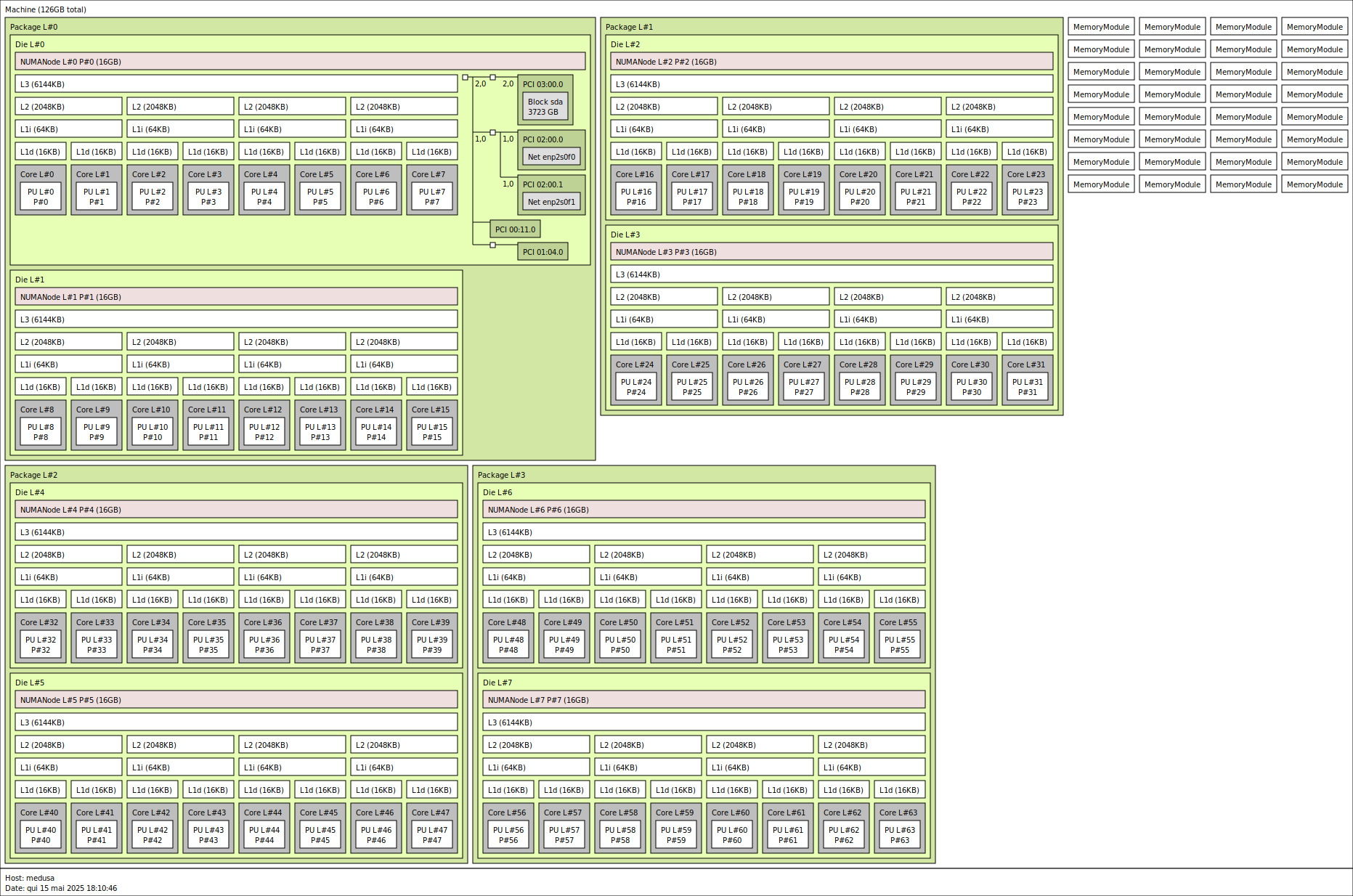Click the PCI 03:00.0 device box
The image size is (1353, 896).
543,84
